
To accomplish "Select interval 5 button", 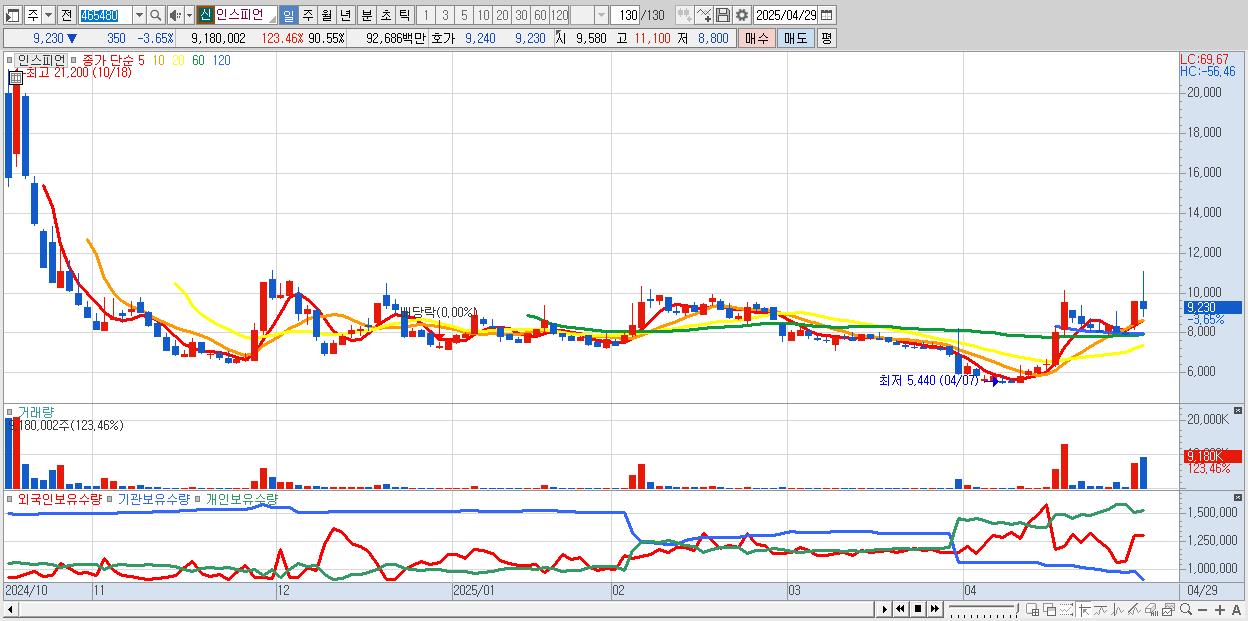I will tap(464, 15).
